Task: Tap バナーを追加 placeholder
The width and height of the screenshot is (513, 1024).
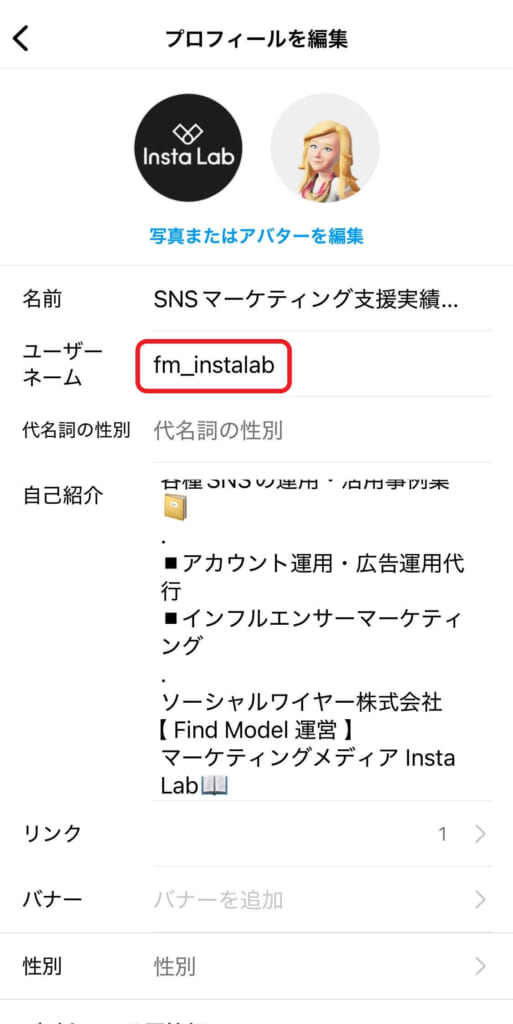Action: [218, 900]
